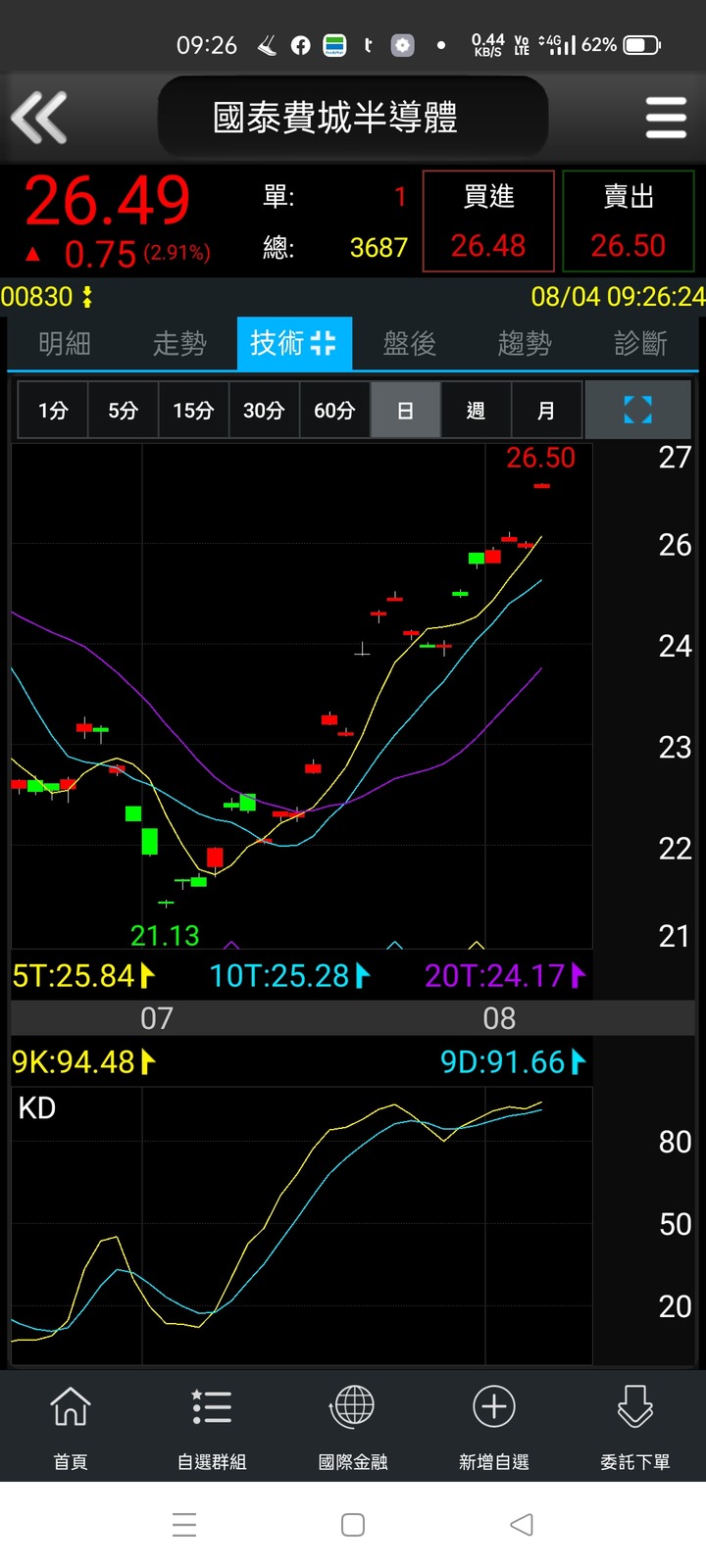This screenshot has height=1568, width=706.
Task: Select the 月 monthly timeframe
Action: tap(546, 410)
